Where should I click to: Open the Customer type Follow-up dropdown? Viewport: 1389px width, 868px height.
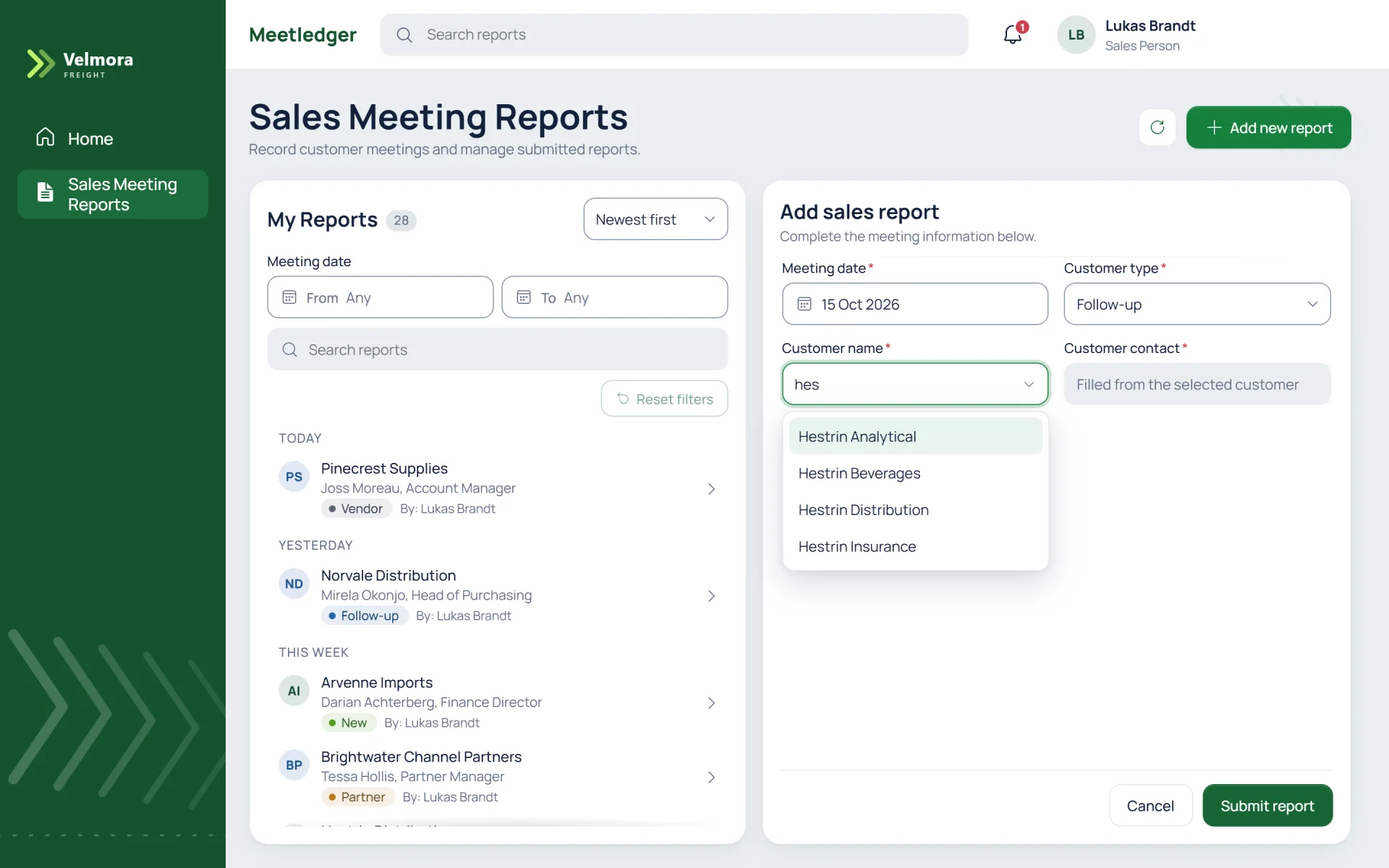pos(1197,304)
